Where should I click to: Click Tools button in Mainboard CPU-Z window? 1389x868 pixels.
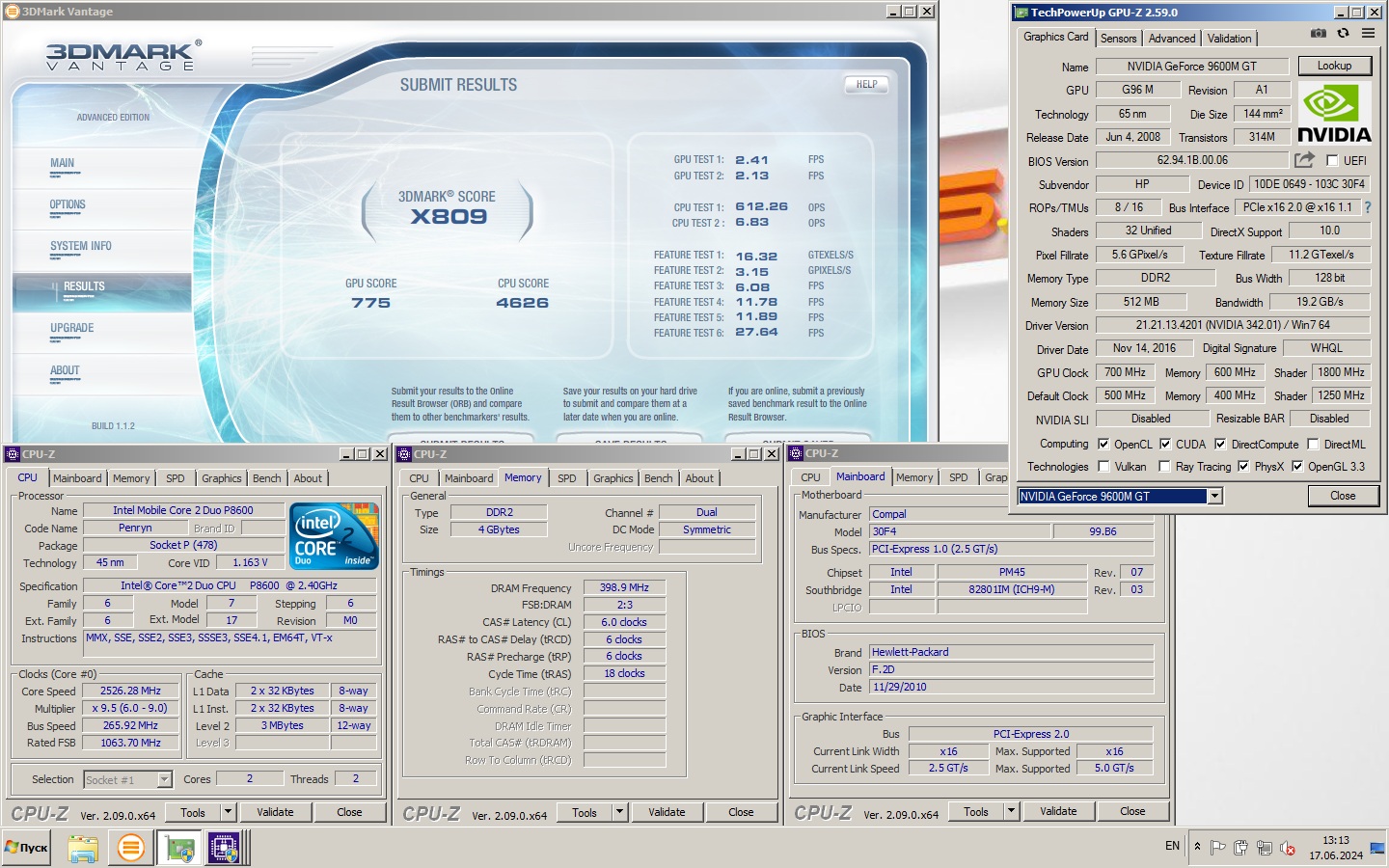(976, 811)
